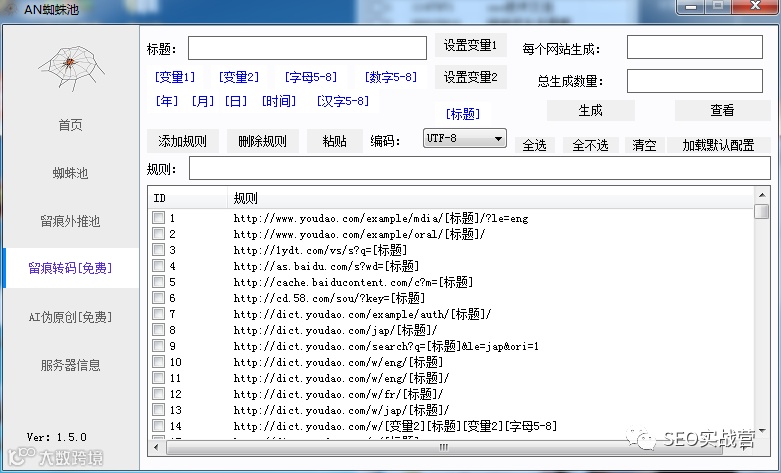Check the checkbox for rule 6

(x=158, y=297)
